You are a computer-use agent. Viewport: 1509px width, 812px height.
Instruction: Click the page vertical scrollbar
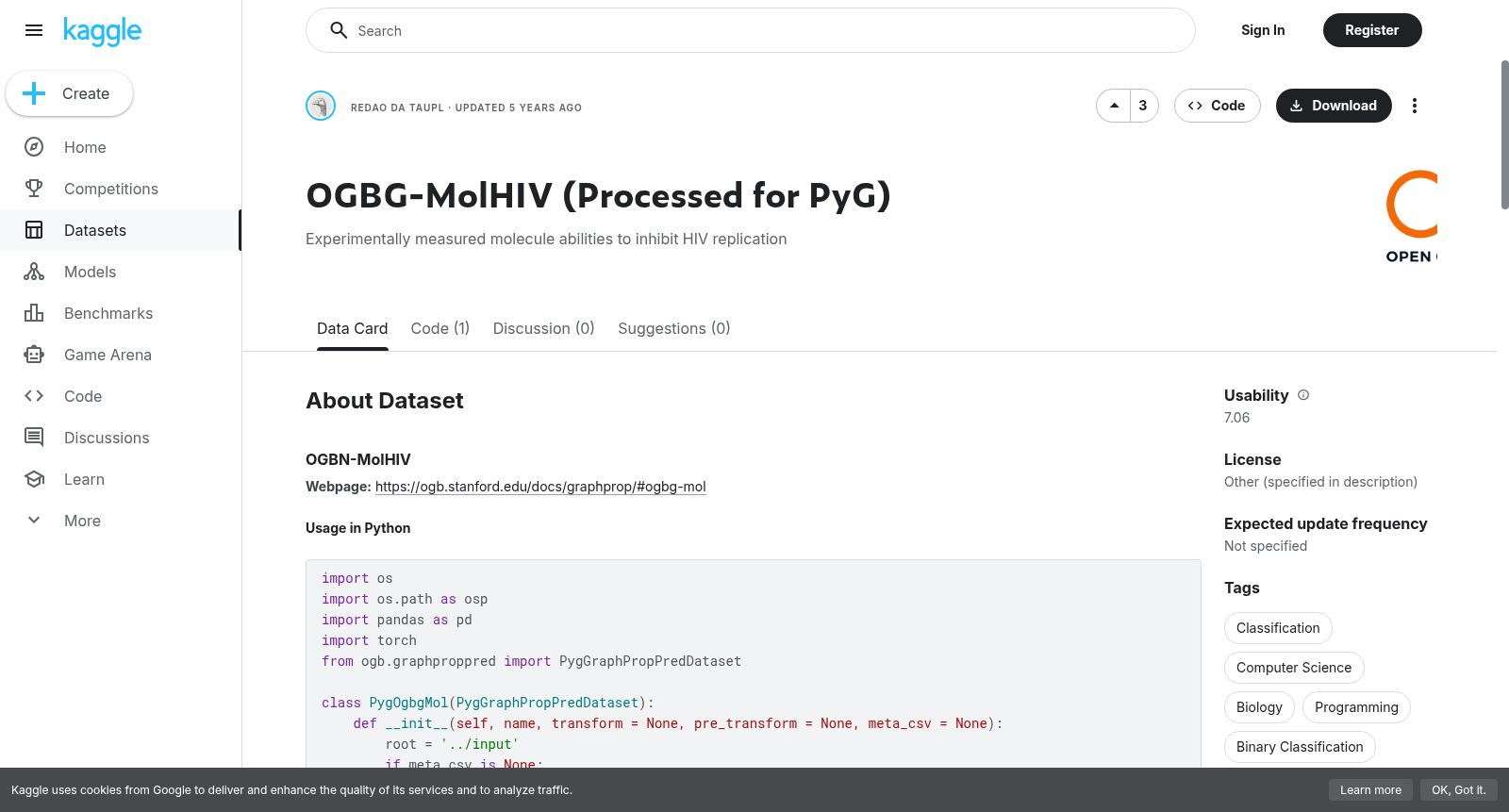1505,135
